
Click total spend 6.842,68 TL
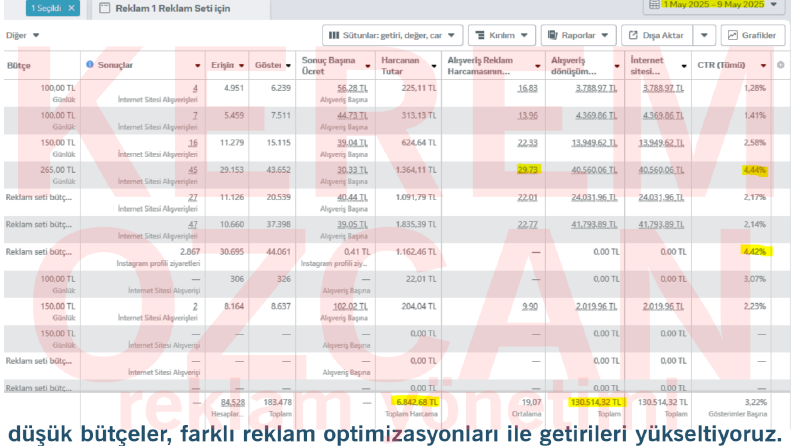417,403
